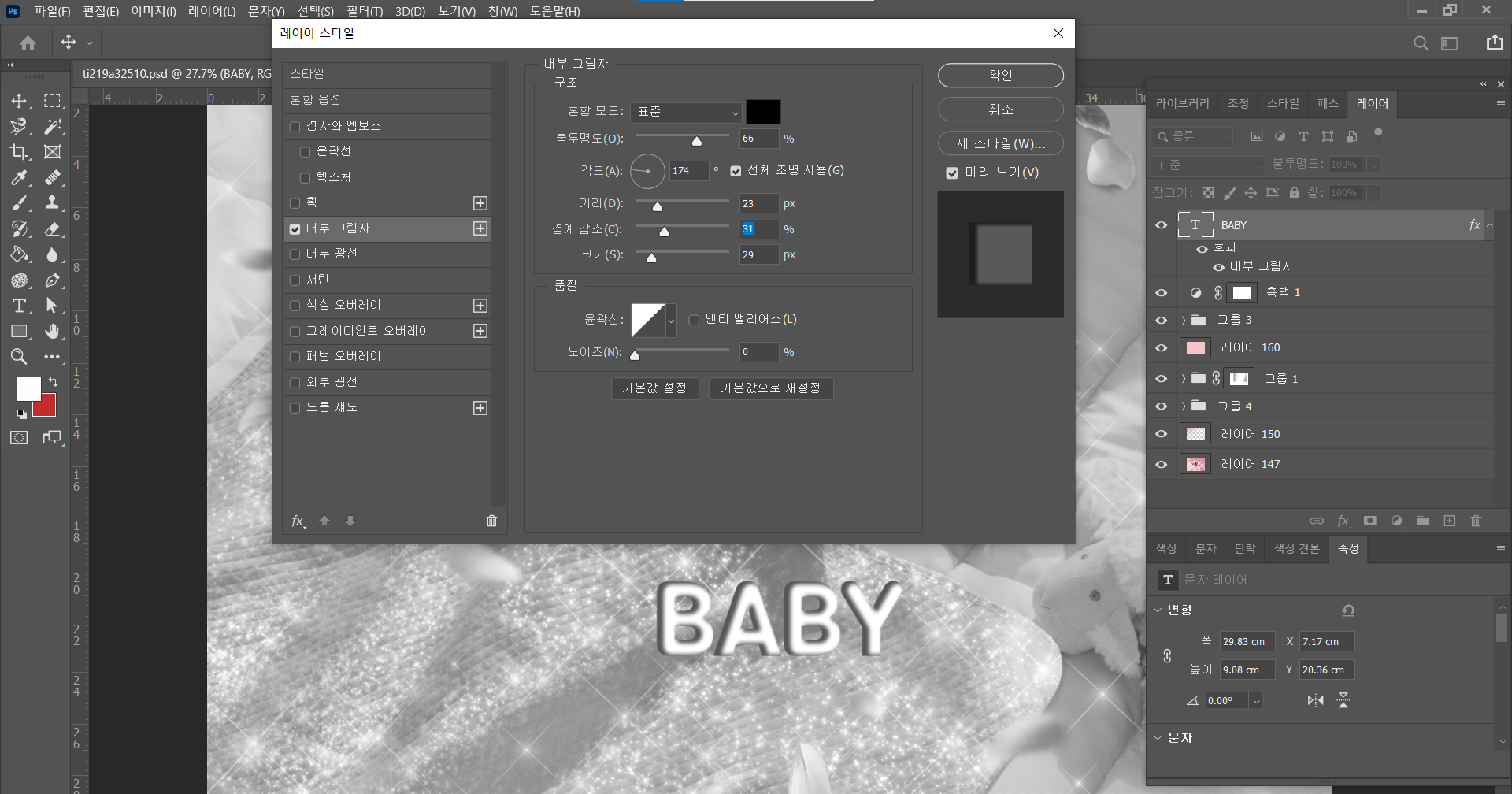This screenshot has width=1512, height=794.
Task: Toggle Quick Mask mode icon
Action: [x=19, y=438]
